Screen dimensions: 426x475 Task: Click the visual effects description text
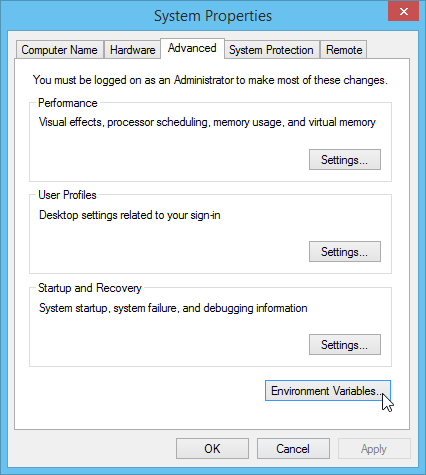coord(207,122)
